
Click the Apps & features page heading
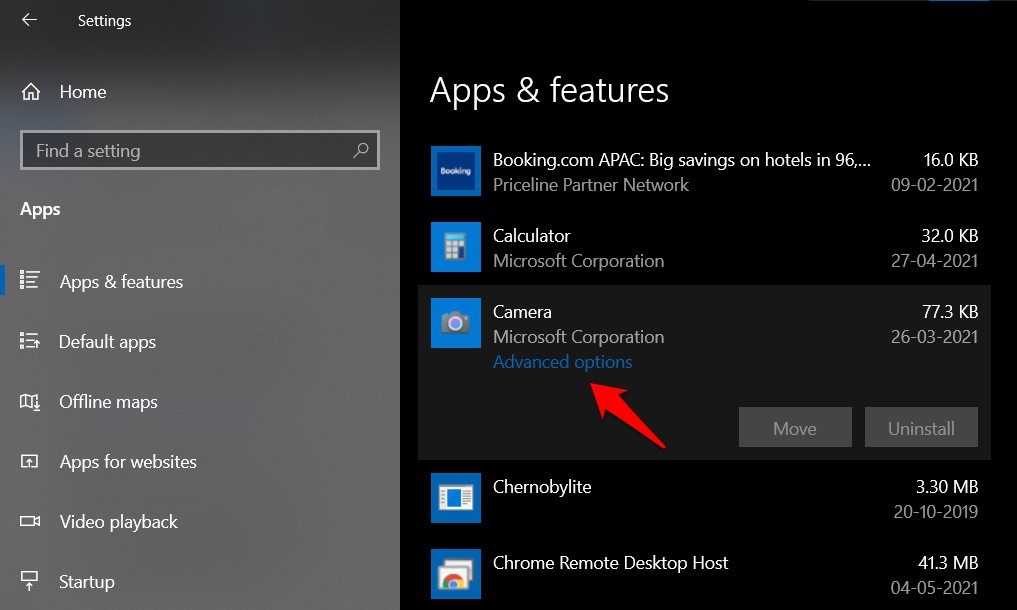pyautogui.click(x=549, y=90)
